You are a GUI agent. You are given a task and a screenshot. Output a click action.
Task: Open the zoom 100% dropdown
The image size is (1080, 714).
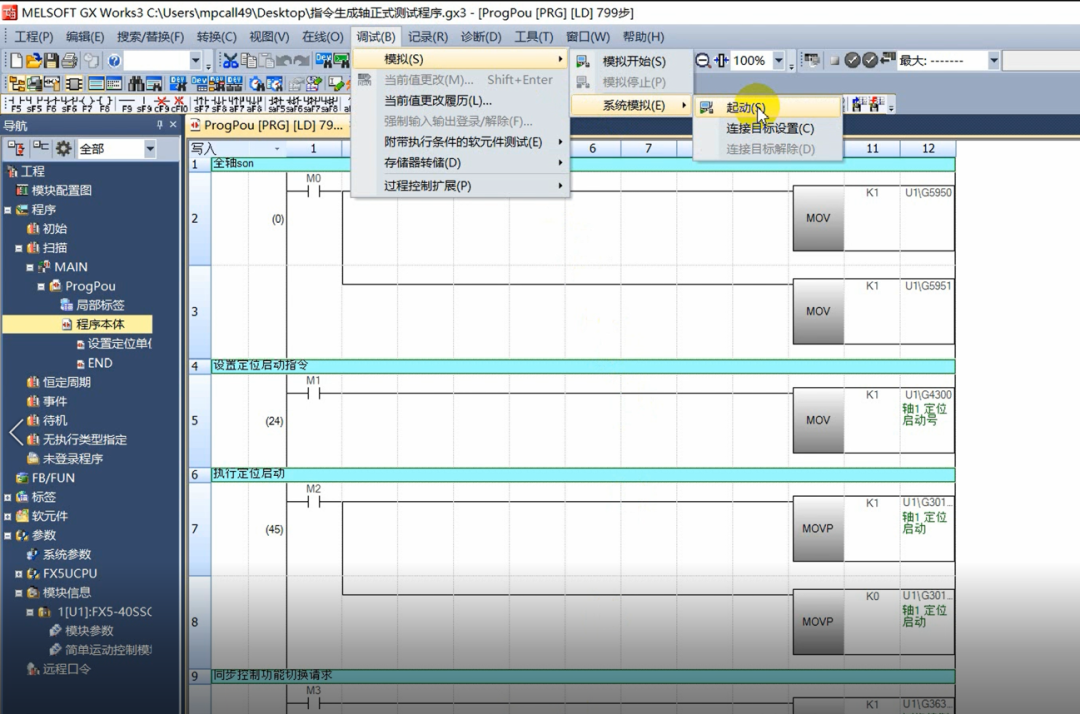pos(778,61)
